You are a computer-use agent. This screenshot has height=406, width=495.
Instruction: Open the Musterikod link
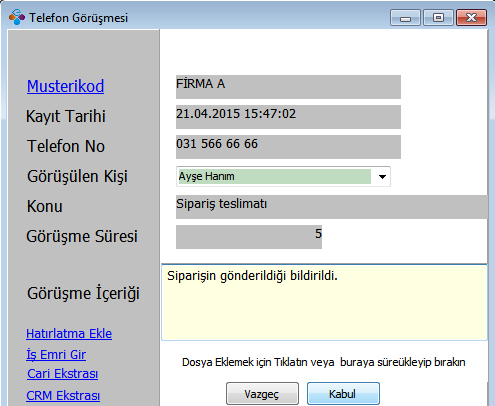[x=65, y=86]
